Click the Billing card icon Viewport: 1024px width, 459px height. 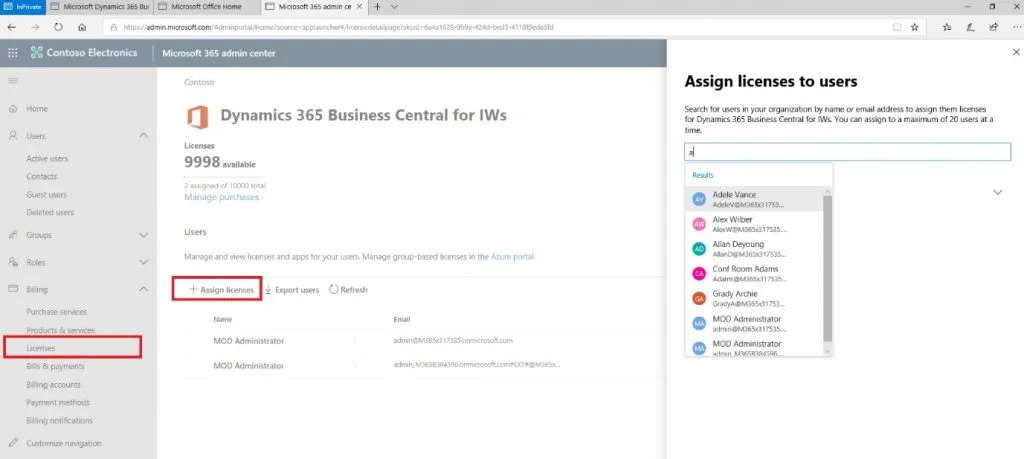13,289
